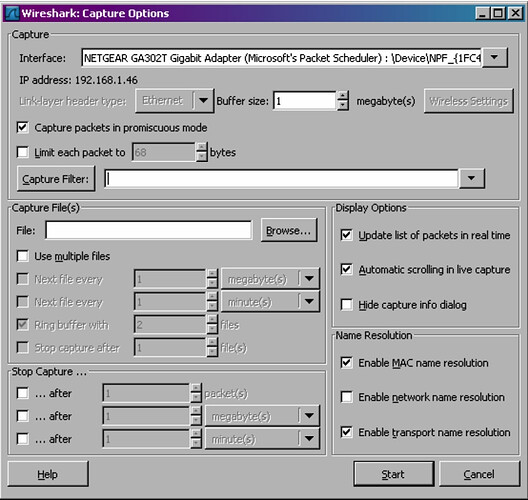Open the Capture Filter history dropdown
The width and height of the screenshot is (528, 500).
tap(471, 178)
